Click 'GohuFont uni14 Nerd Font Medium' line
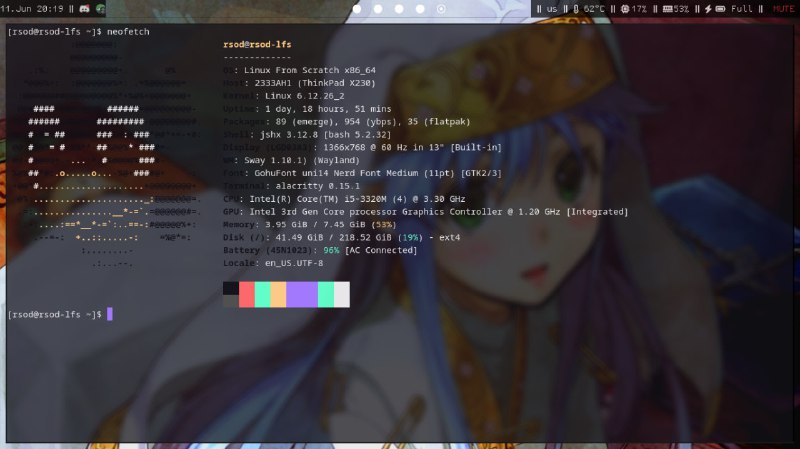The image size is (800, 449). pyautogui.click(x=378, y=173)
